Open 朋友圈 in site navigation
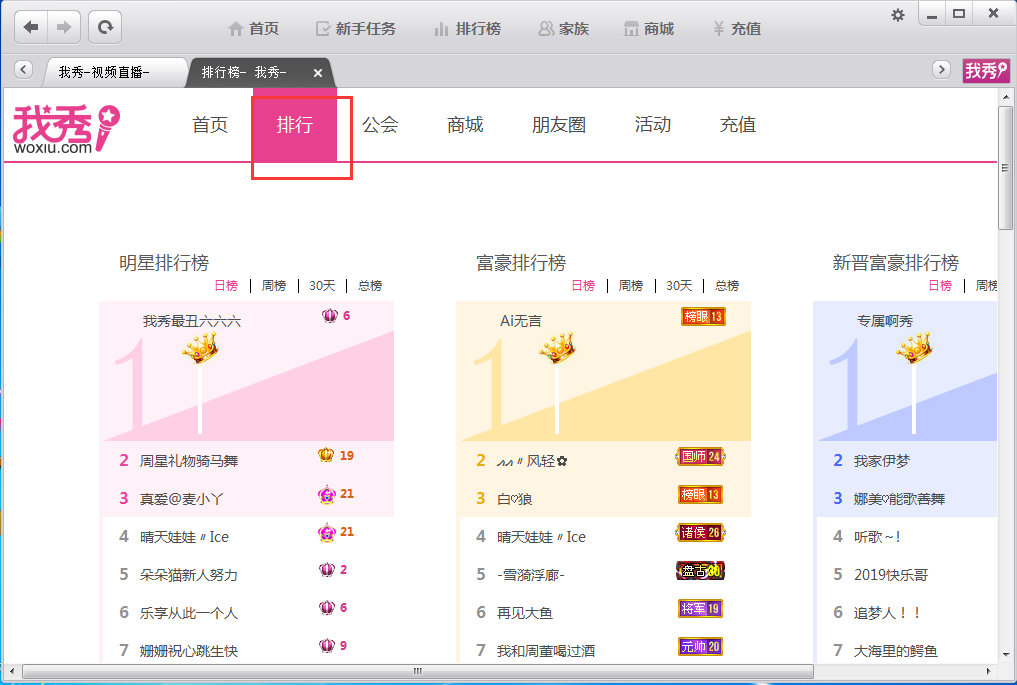The width and height of the screenshot is (1017, 685). coord(559,125)
